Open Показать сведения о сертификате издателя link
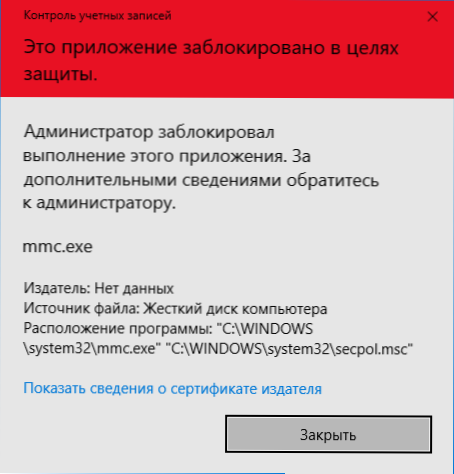454x474 pixels. click(x=172, y=389)
